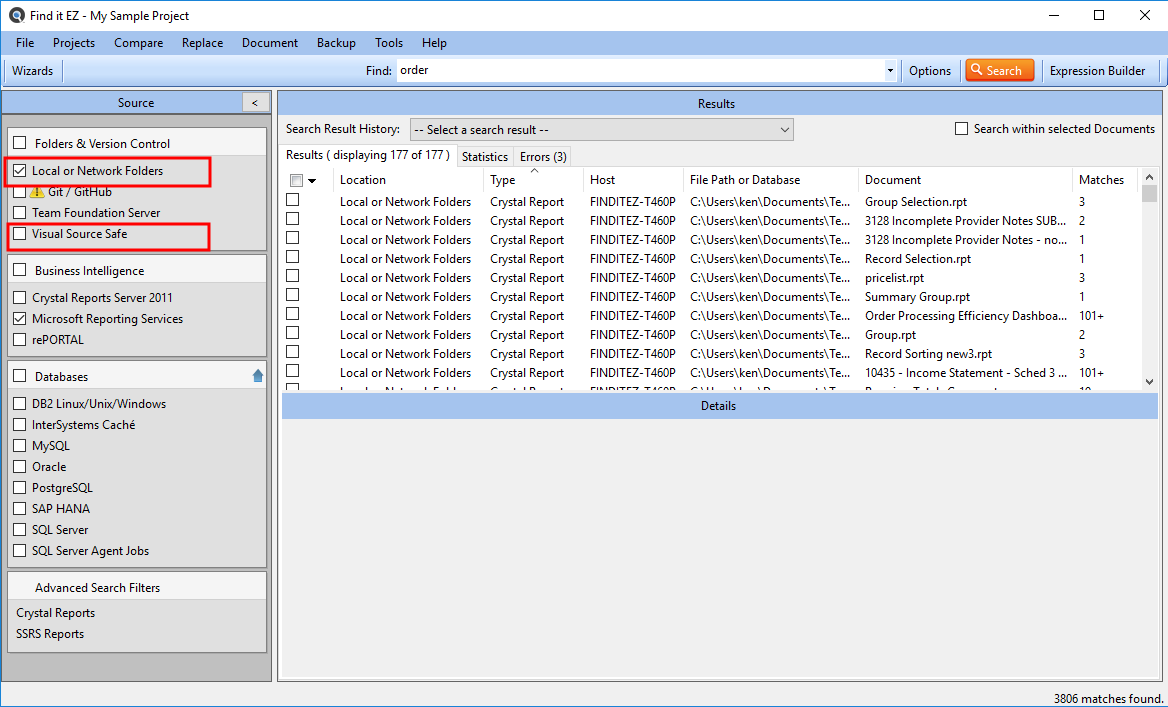Check the SQL Server Agent Jobs checkbox

pyautogui.click(x=20, y=551)
